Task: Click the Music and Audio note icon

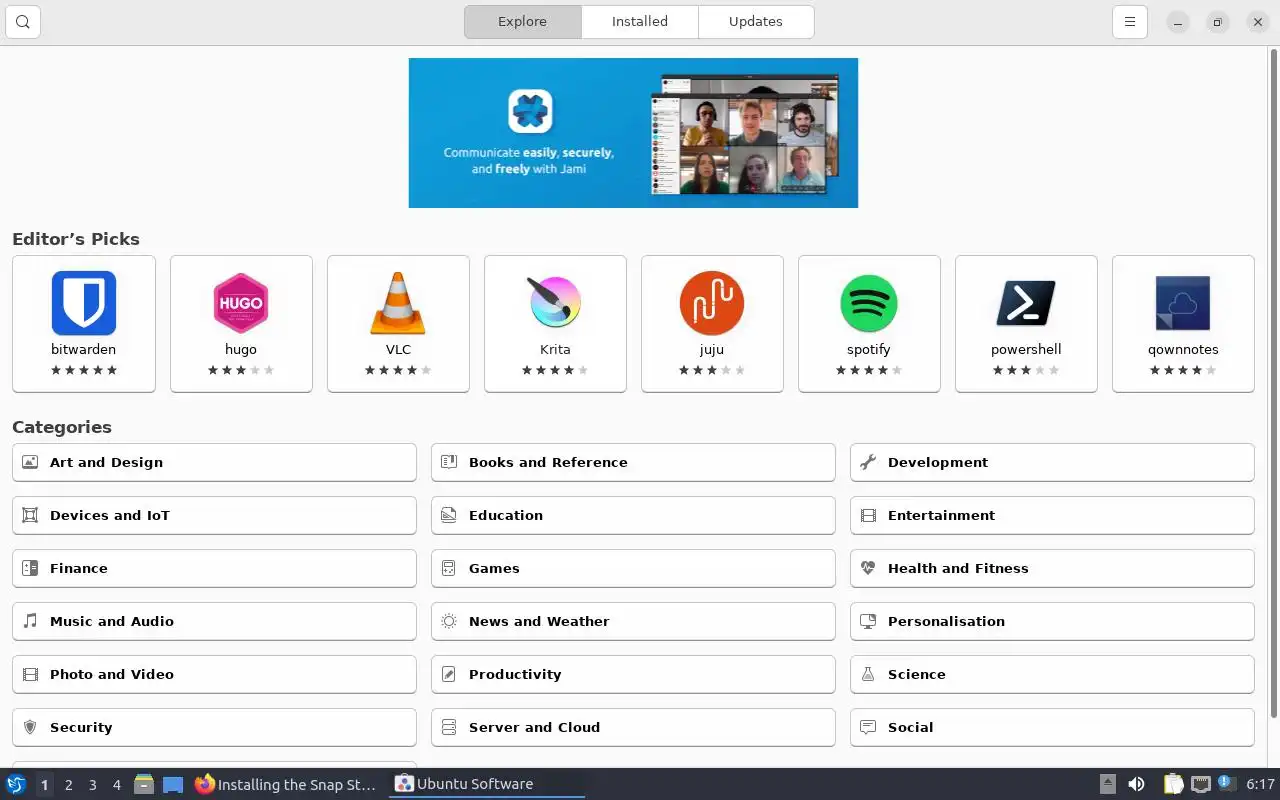Action: (30, 621)
